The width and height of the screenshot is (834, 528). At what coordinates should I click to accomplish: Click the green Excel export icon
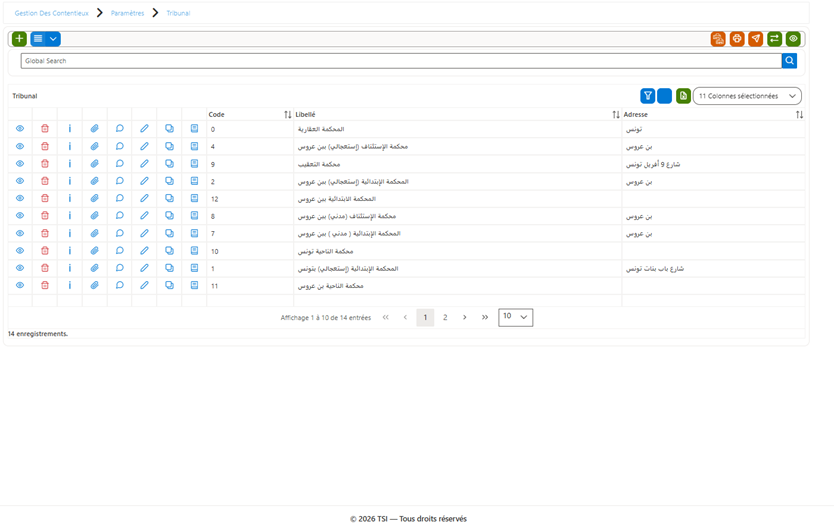click(x=683, y=96)
